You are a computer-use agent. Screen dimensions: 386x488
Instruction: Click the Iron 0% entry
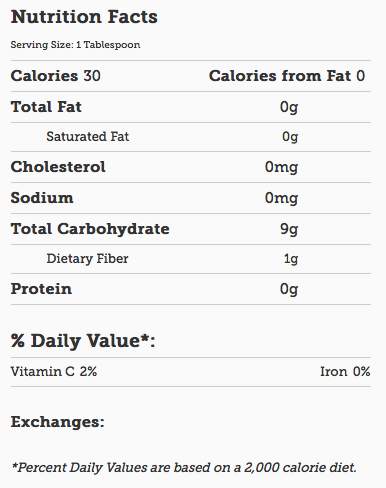[x=345, y=371]
